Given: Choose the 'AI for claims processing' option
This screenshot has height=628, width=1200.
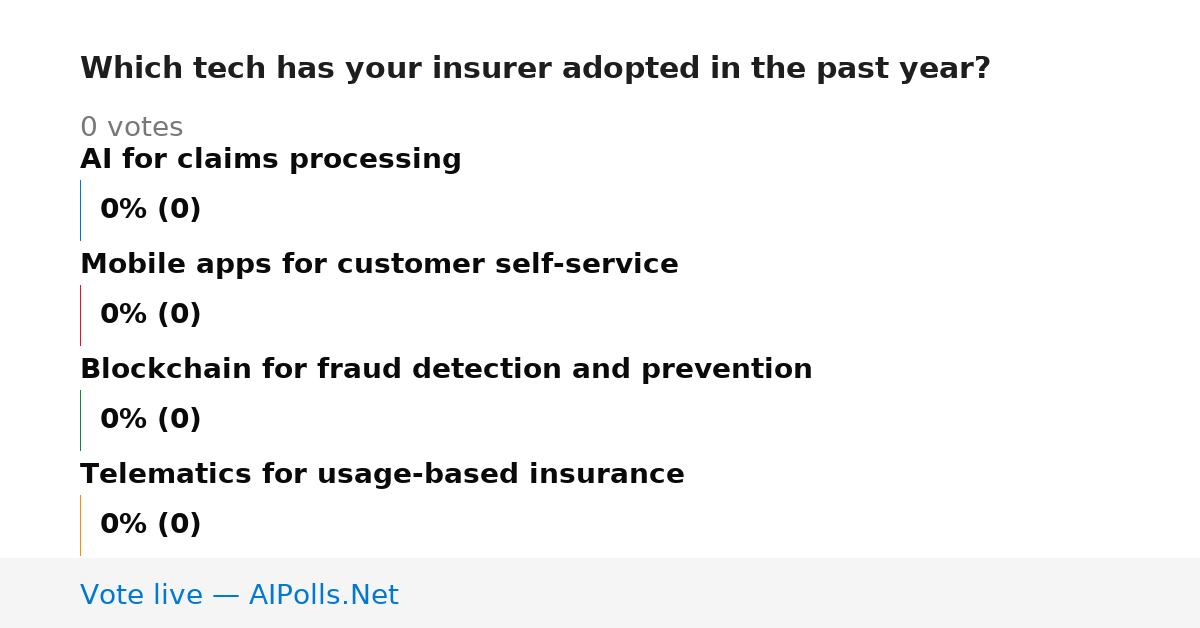Looking at the screenshot, I should coord(271,160).
